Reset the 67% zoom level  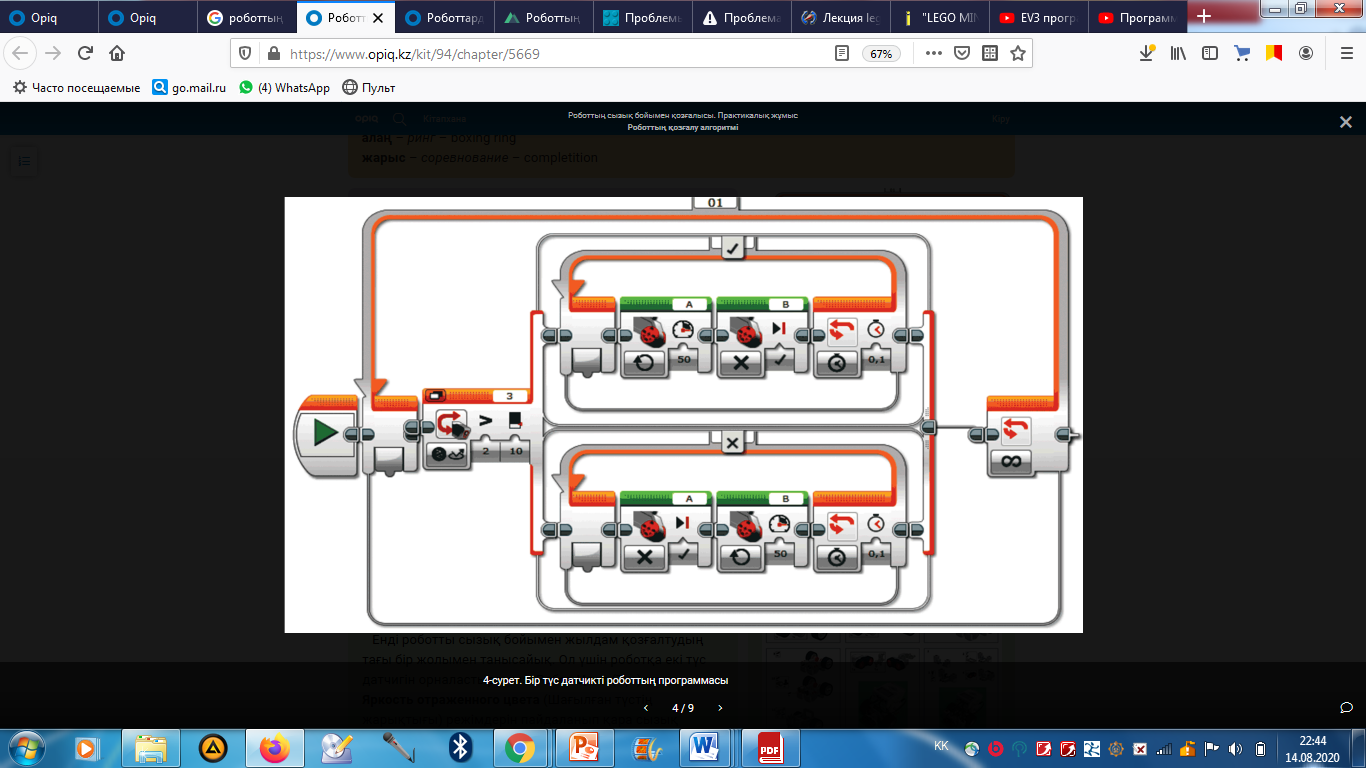pyautogui.click(x=881, y=54)
